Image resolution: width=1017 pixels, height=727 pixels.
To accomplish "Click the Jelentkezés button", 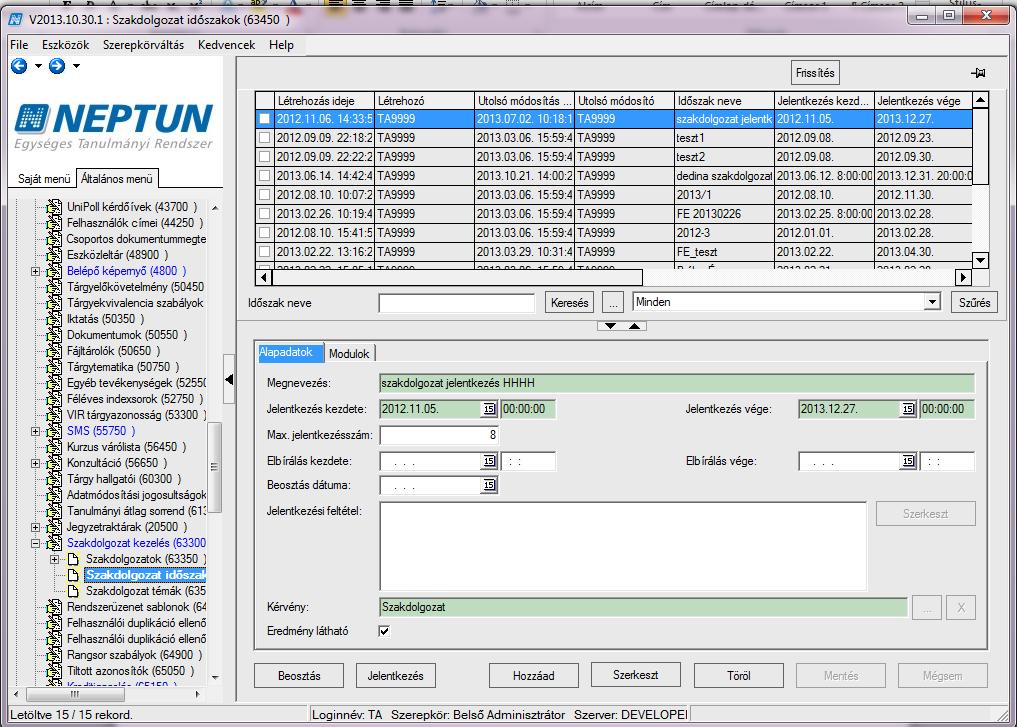I will pos(396,676).
